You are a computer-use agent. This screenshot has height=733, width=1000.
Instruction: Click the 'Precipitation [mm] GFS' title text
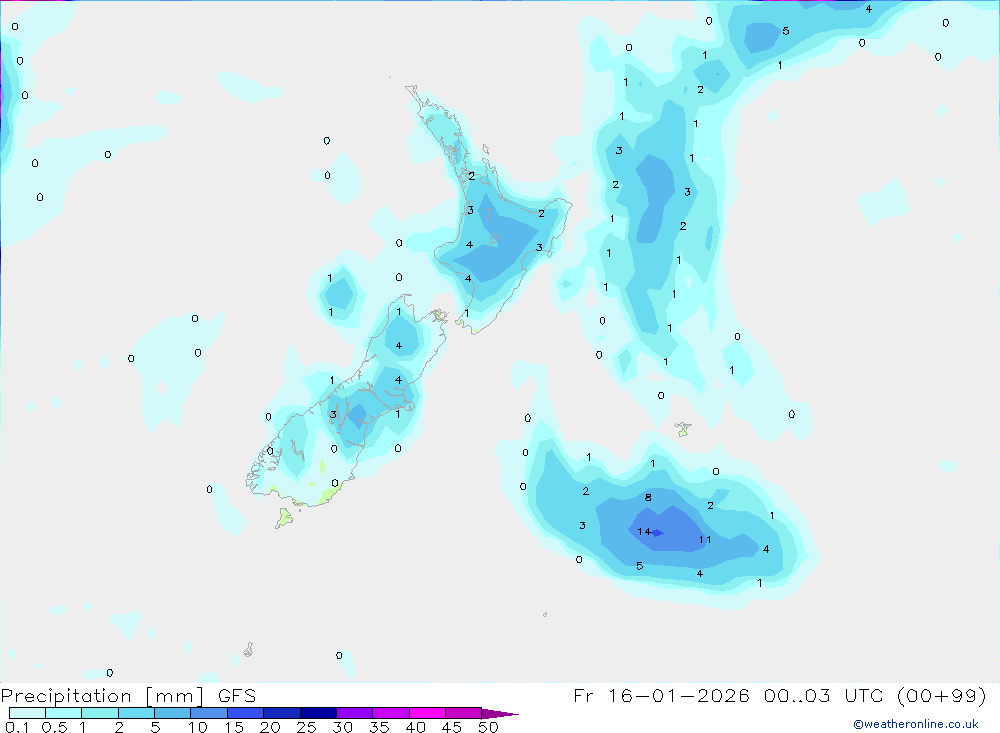(128, 695)
